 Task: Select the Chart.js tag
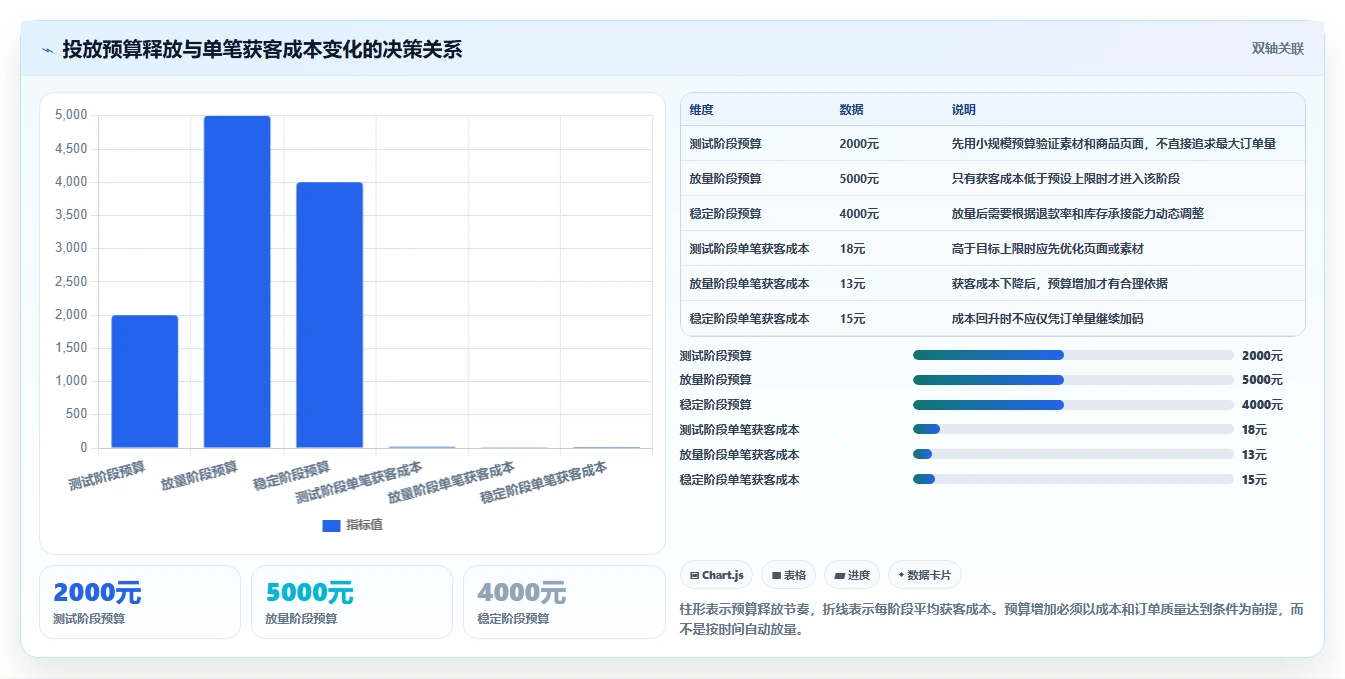717,575
